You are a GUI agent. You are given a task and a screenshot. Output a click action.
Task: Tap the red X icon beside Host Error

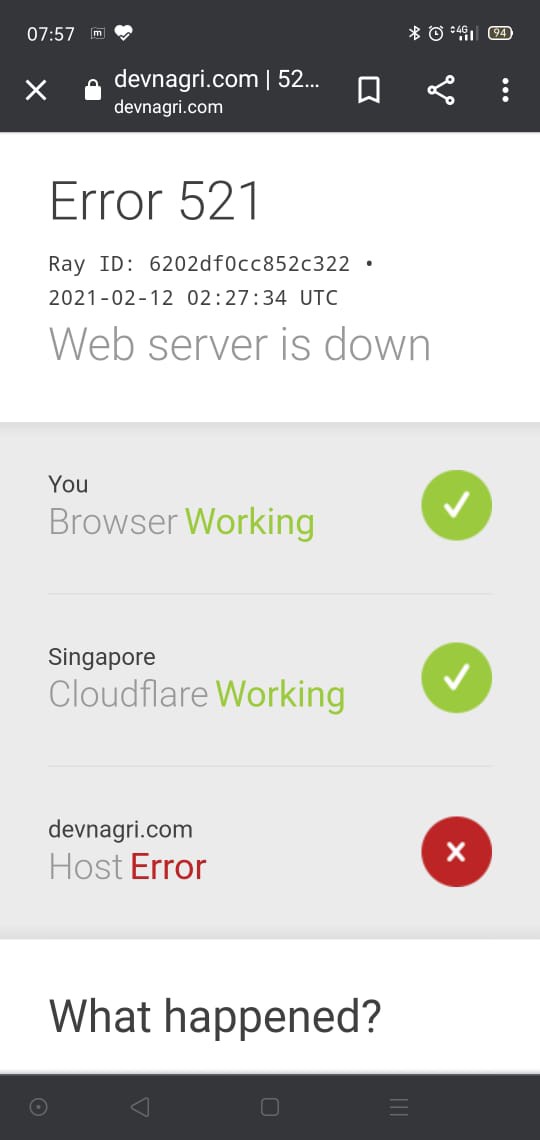coord(456,851)
